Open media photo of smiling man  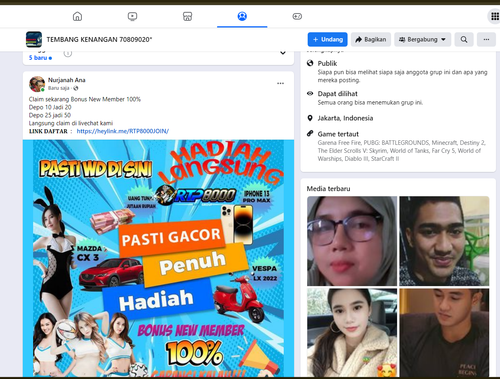444,241
